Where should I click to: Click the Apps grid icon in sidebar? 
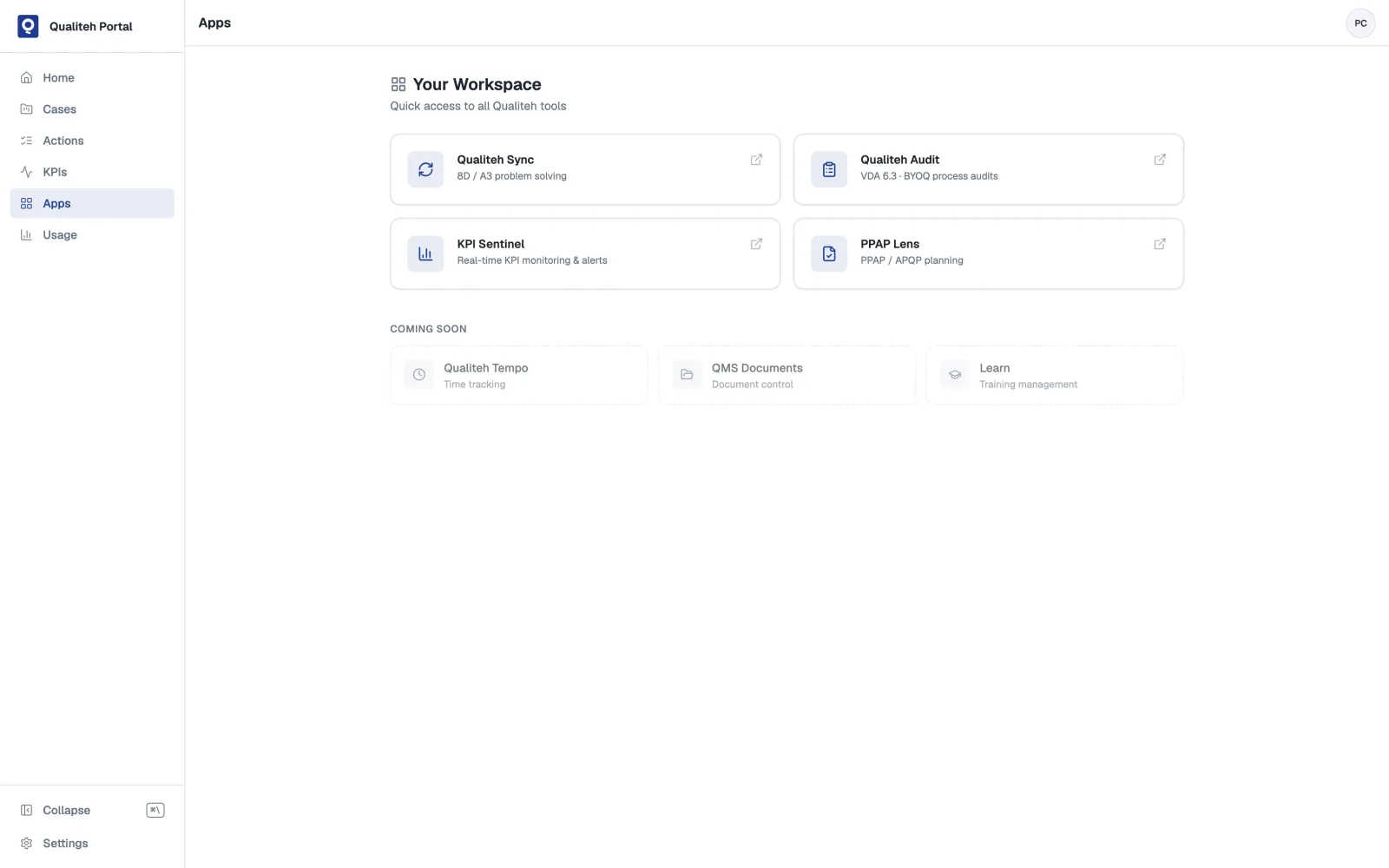26,203
